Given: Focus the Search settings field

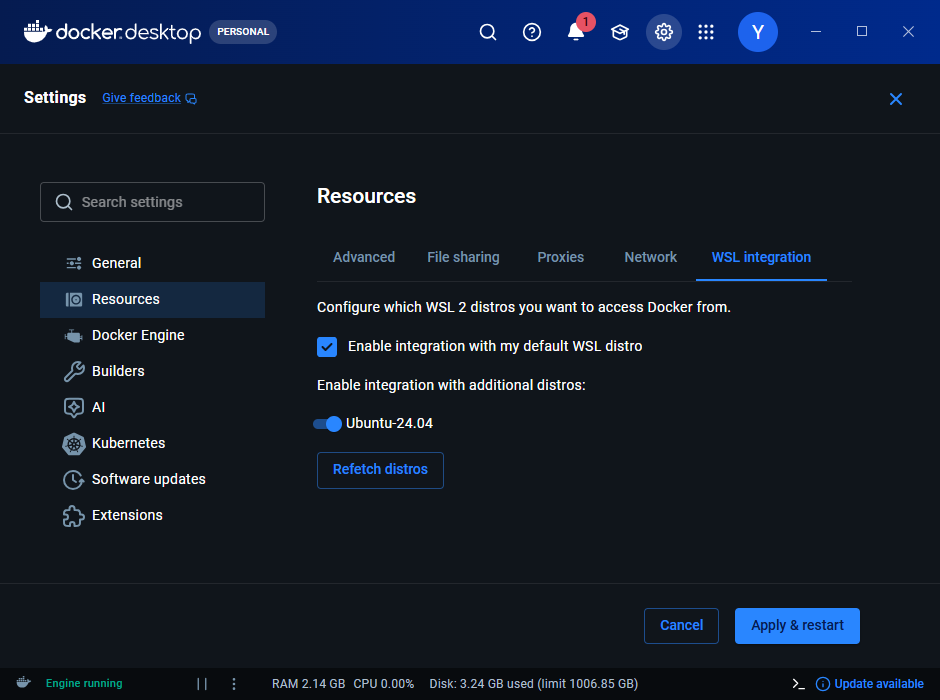Looking at the screenshot, I should pyautogui.click(x=152, y=202).
